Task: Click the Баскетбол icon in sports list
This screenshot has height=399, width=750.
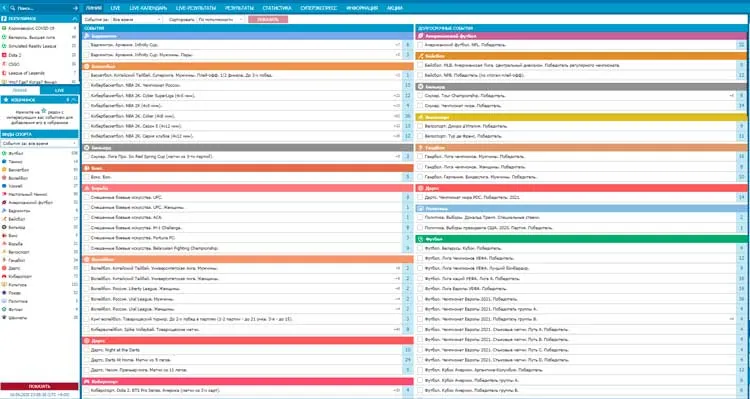Action: point(4,169)
